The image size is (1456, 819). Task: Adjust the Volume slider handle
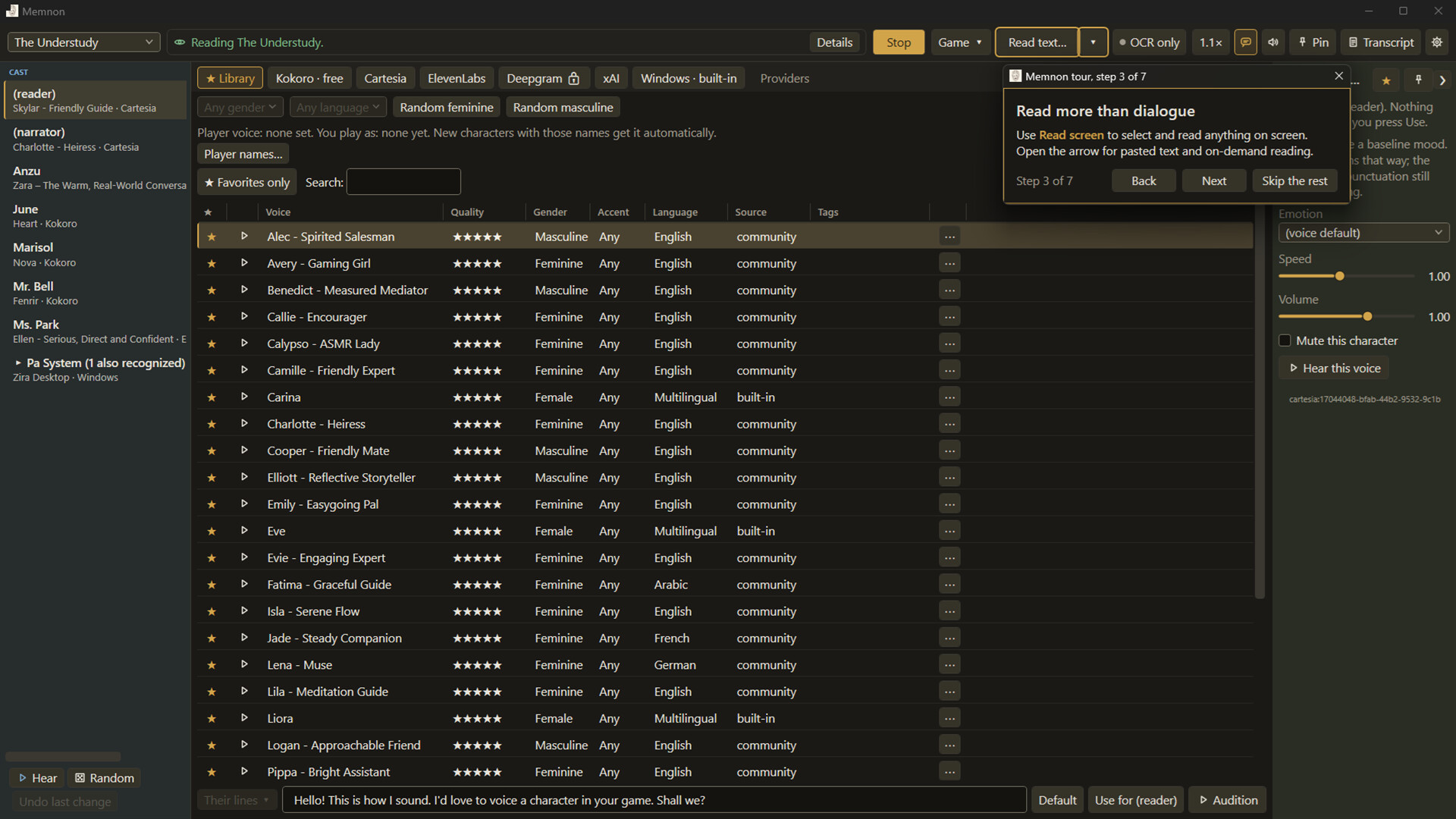pos(1367,316)
